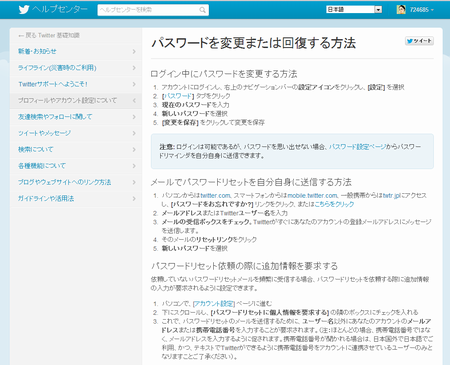The height and width of the screenshot is (365, 450).
Task: Open the mobile.twitter.com link
Action: (x=312, y=195)
